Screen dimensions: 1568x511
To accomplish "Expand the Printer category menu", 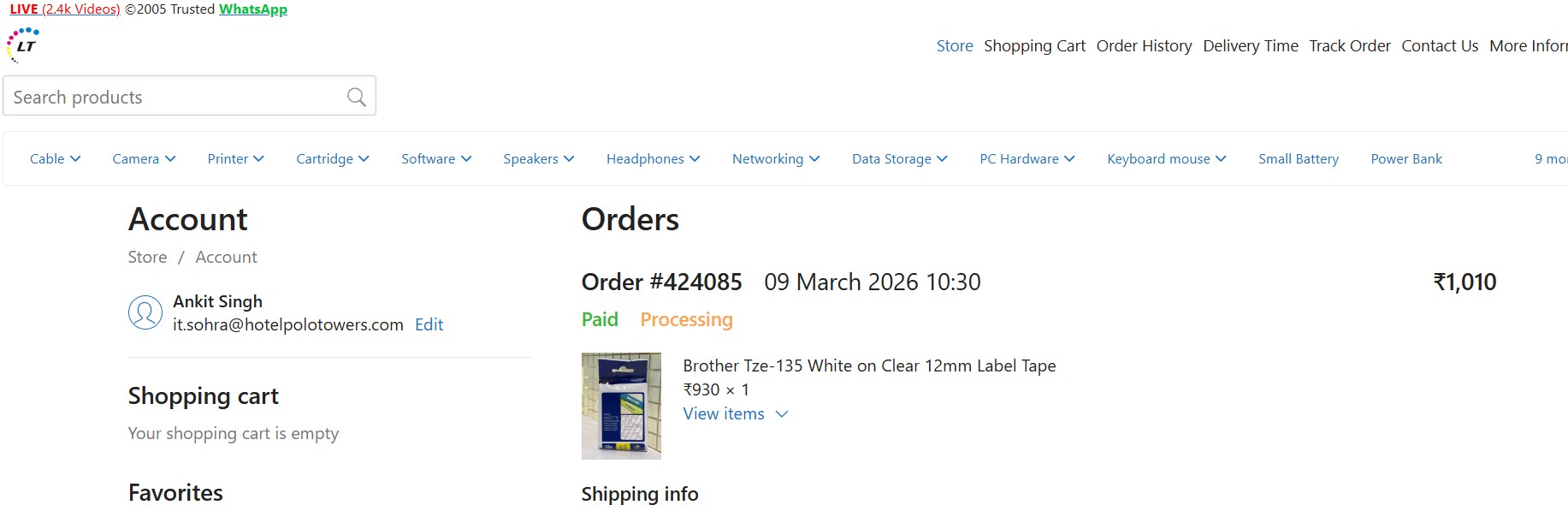I will (235, 159).
